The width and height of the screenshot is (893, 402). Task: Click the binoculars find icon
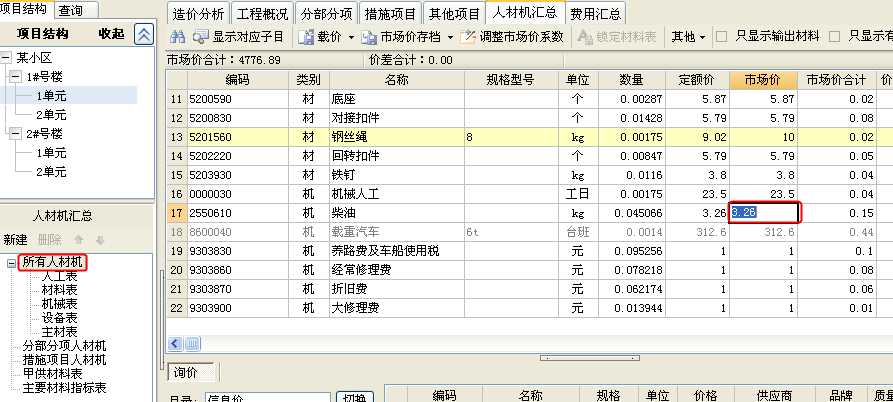coord(178,37)
